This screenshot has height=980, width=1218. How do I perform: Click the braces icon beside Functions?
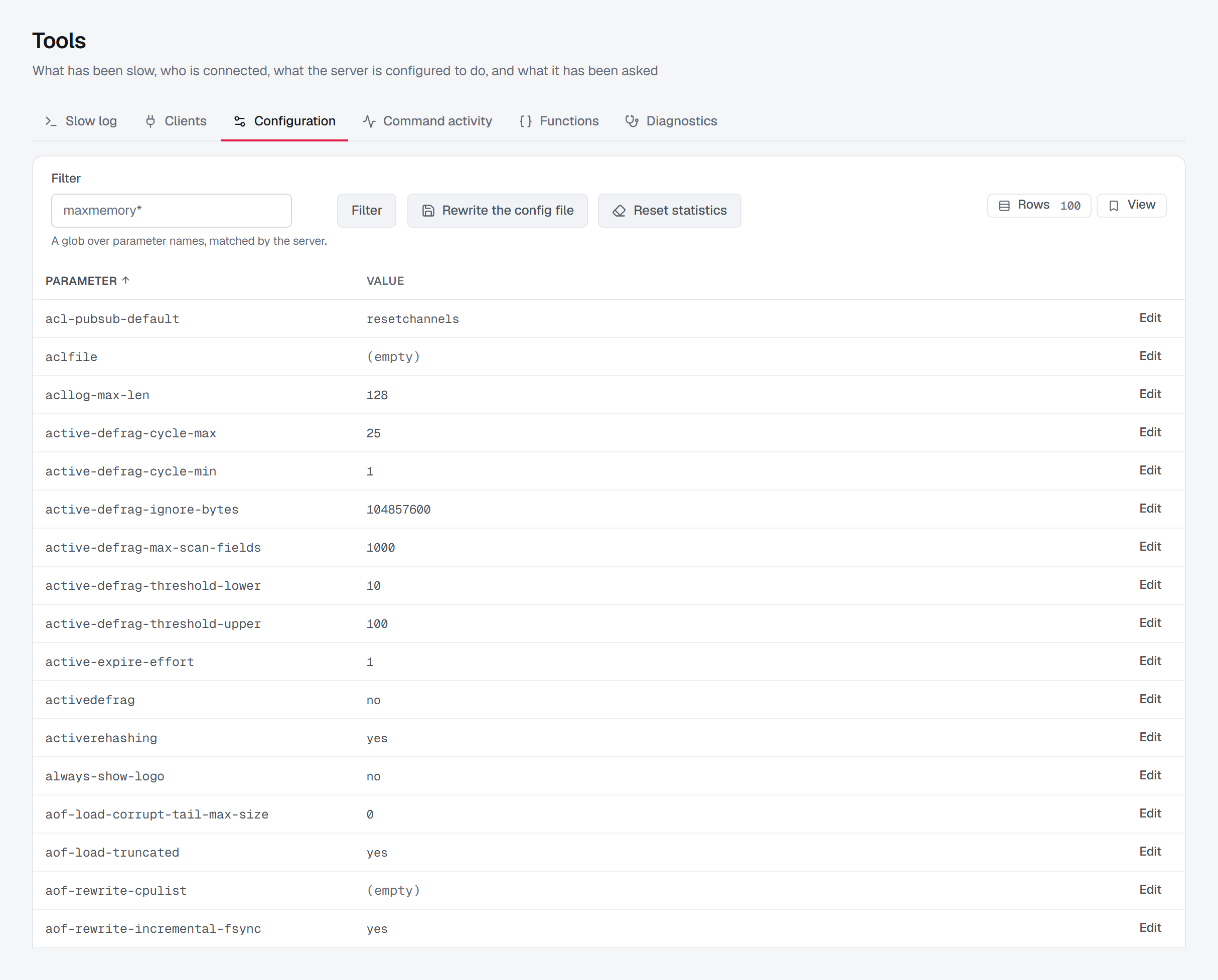pos(525,121)
